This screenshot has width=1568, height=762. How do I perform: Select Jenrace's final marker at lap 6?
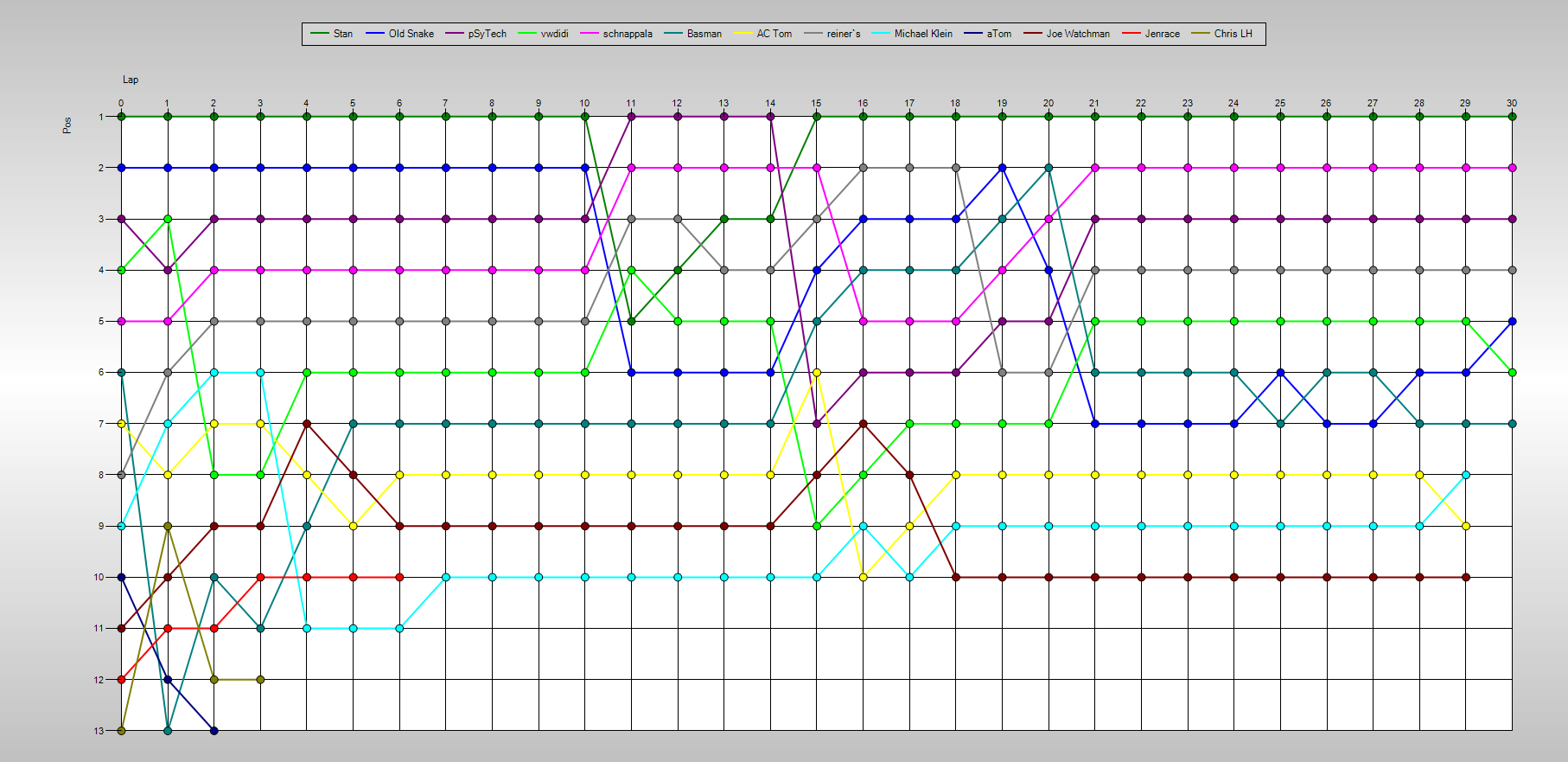tap(399, 577)
